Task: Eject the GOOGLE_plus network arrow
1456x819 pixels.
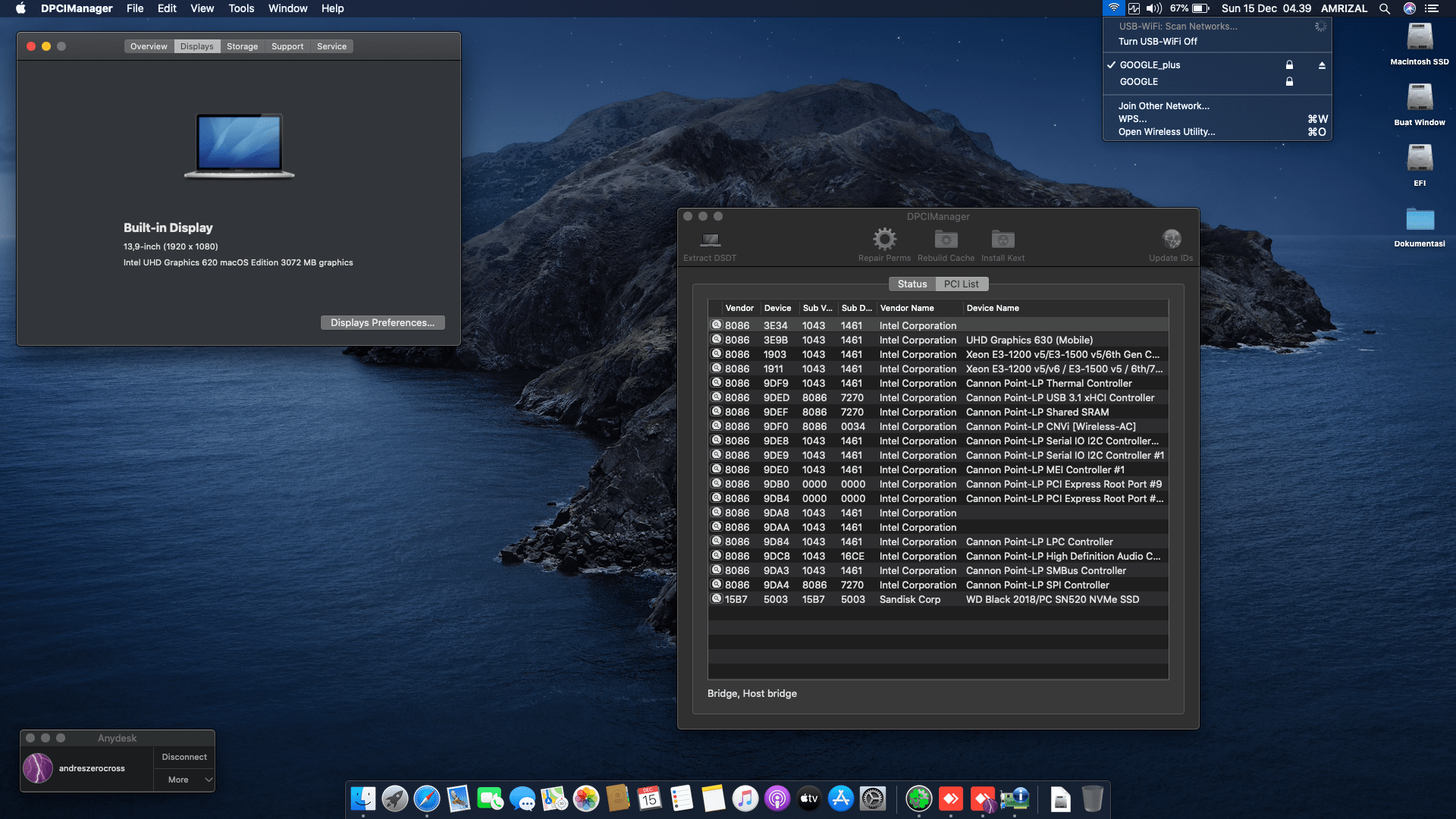Action: pyautogui.click(x=1322, y=65)
